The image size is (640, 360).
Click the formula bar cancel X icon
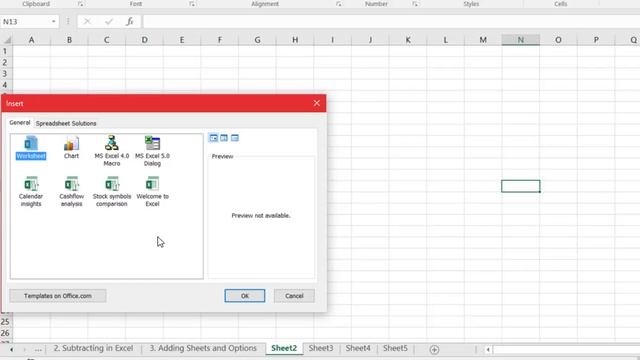(87, 22)
